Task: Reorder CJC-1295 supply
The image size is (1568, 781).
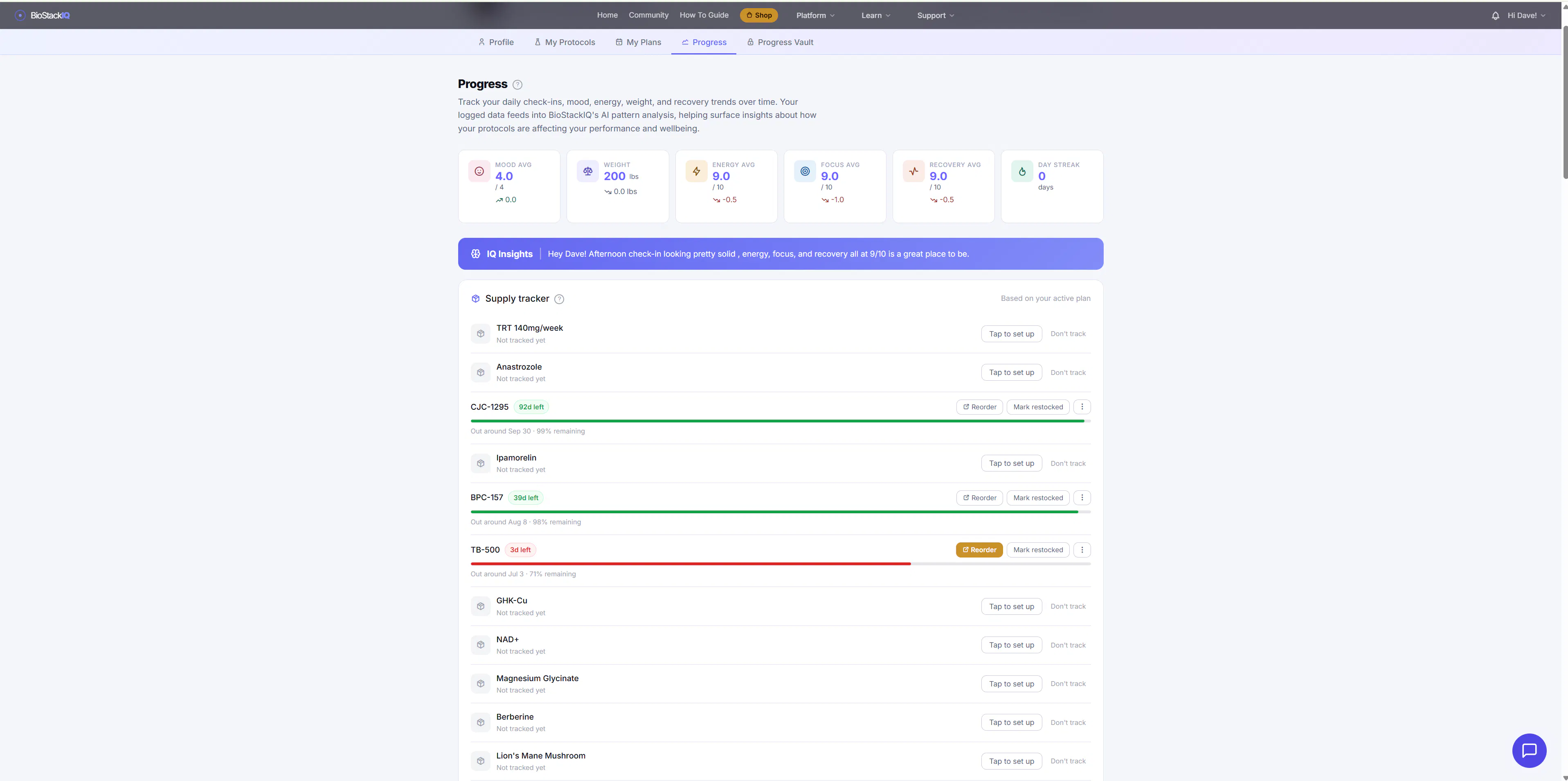Action: 979,407
